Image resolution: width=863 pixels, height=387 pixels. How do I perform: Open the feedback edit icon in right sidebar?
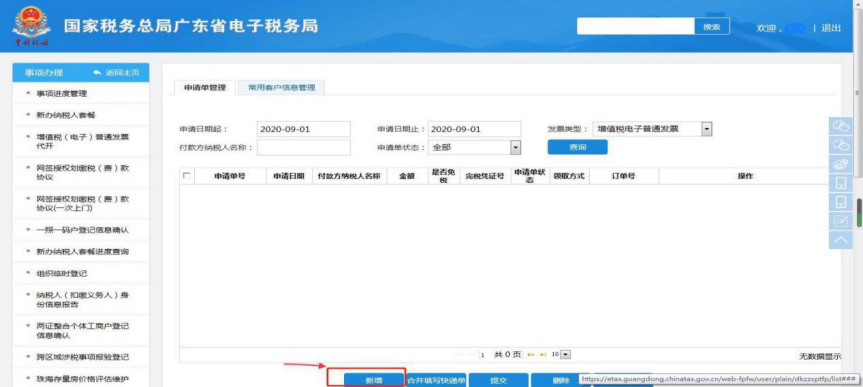click(x=840, y=221)
